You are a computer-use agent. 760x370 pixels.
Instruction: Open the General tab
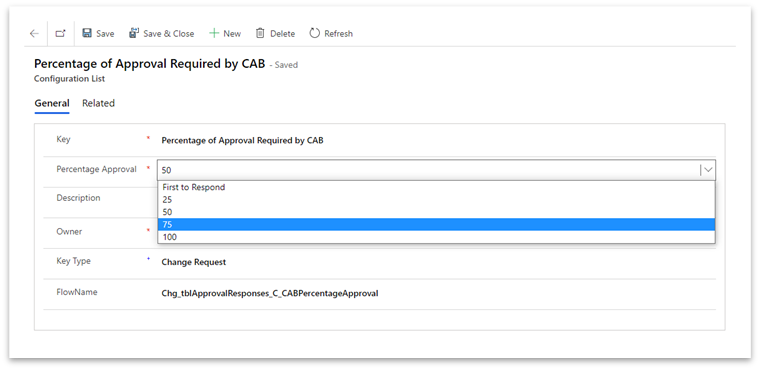click(x=52, y=103)
